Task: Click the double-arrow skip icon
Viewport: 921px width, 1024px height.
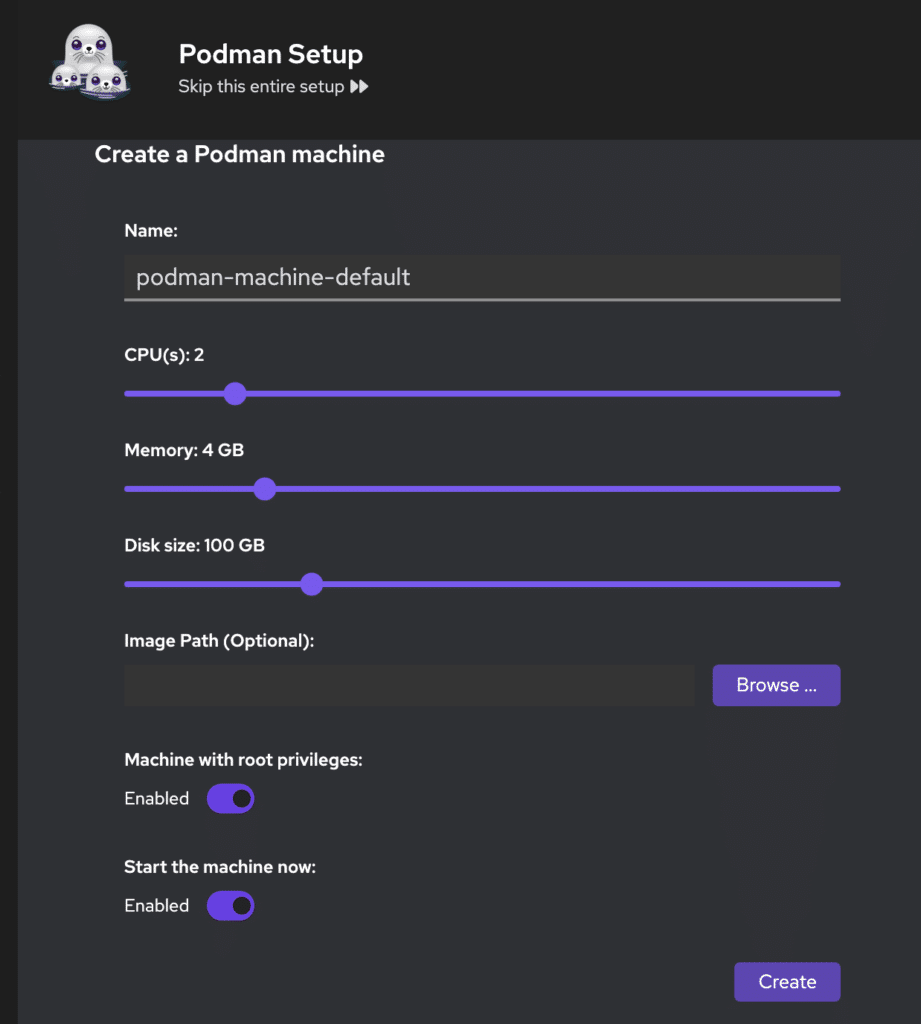Action: (x=358, y=87)
